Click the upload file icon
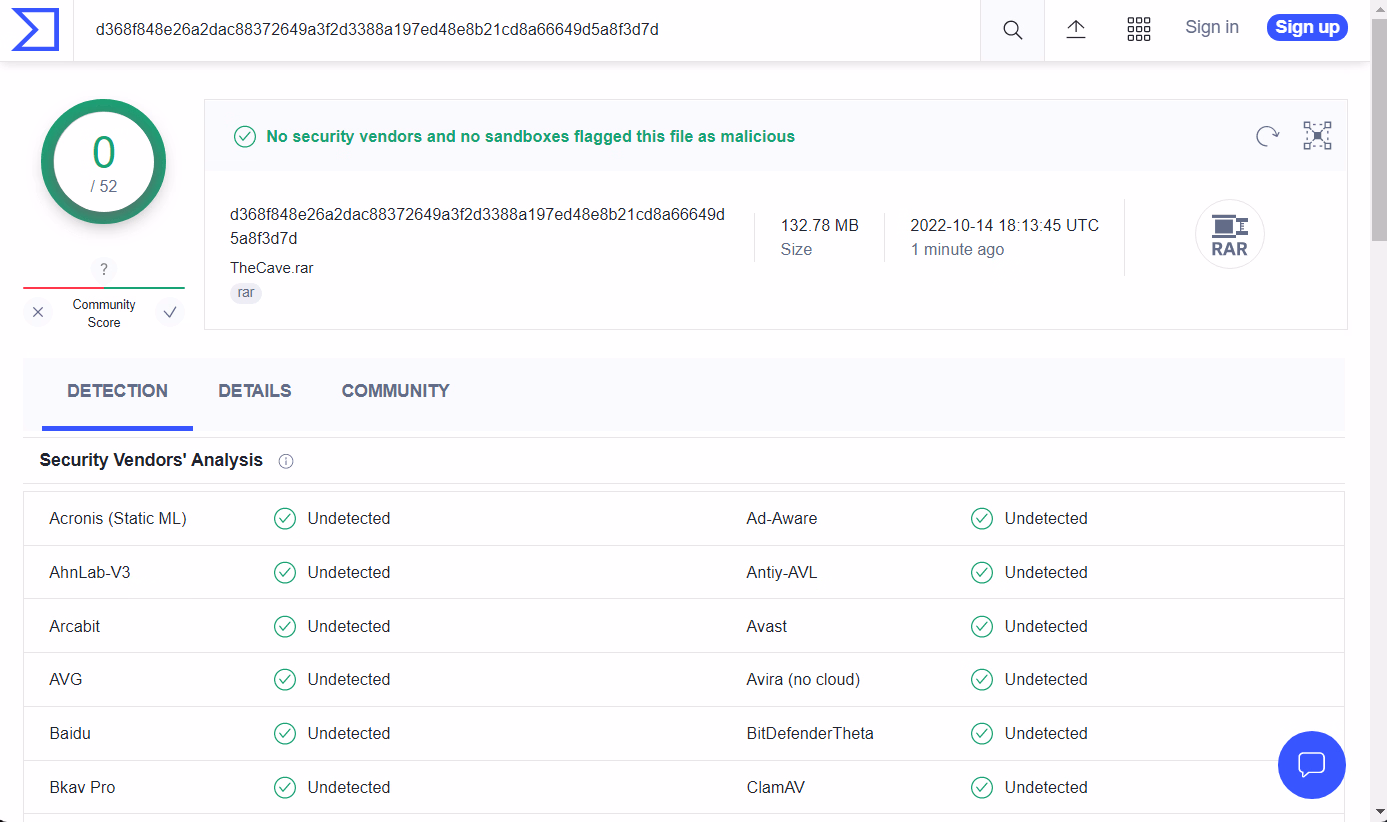 [x=1076, y=29]
